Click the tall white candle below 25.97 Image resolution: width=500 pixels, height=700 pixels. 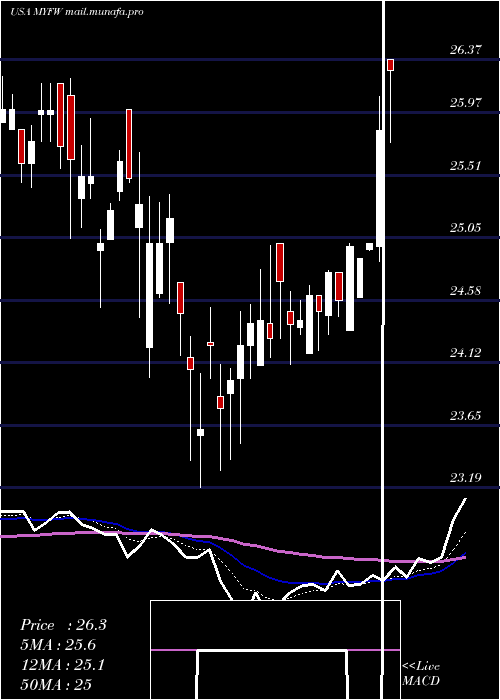(380, 188)
